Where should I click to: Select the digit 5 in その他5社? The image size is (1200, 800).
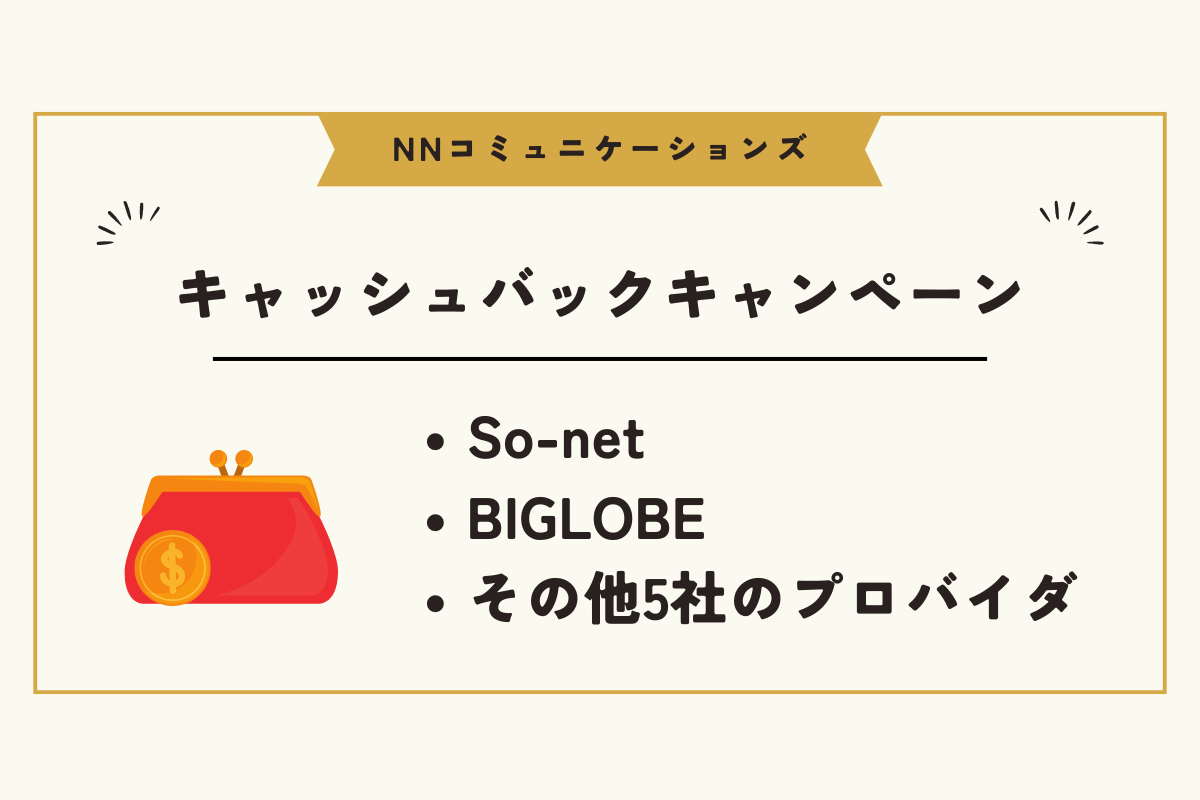(654, 601)
